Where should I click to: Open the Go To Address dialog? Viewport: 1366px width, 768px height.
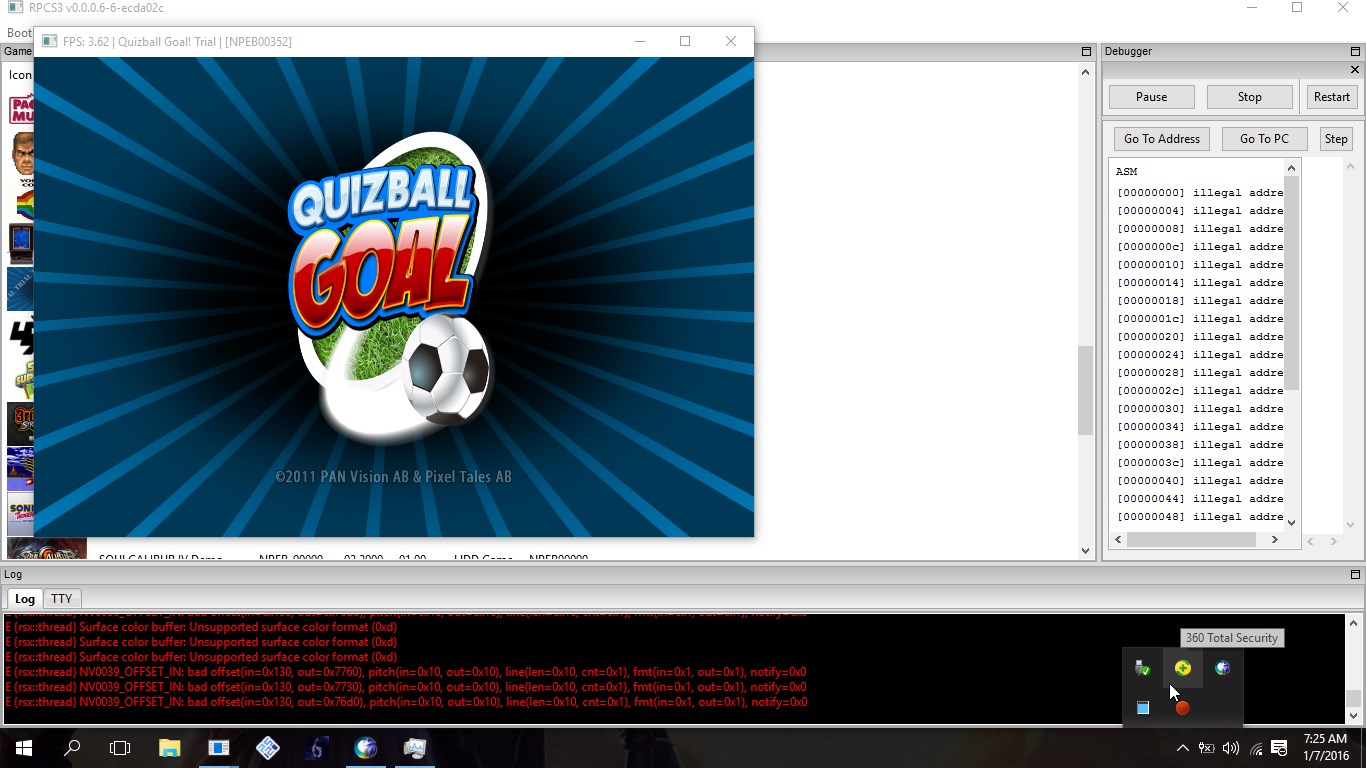(x=1161, y=139)
